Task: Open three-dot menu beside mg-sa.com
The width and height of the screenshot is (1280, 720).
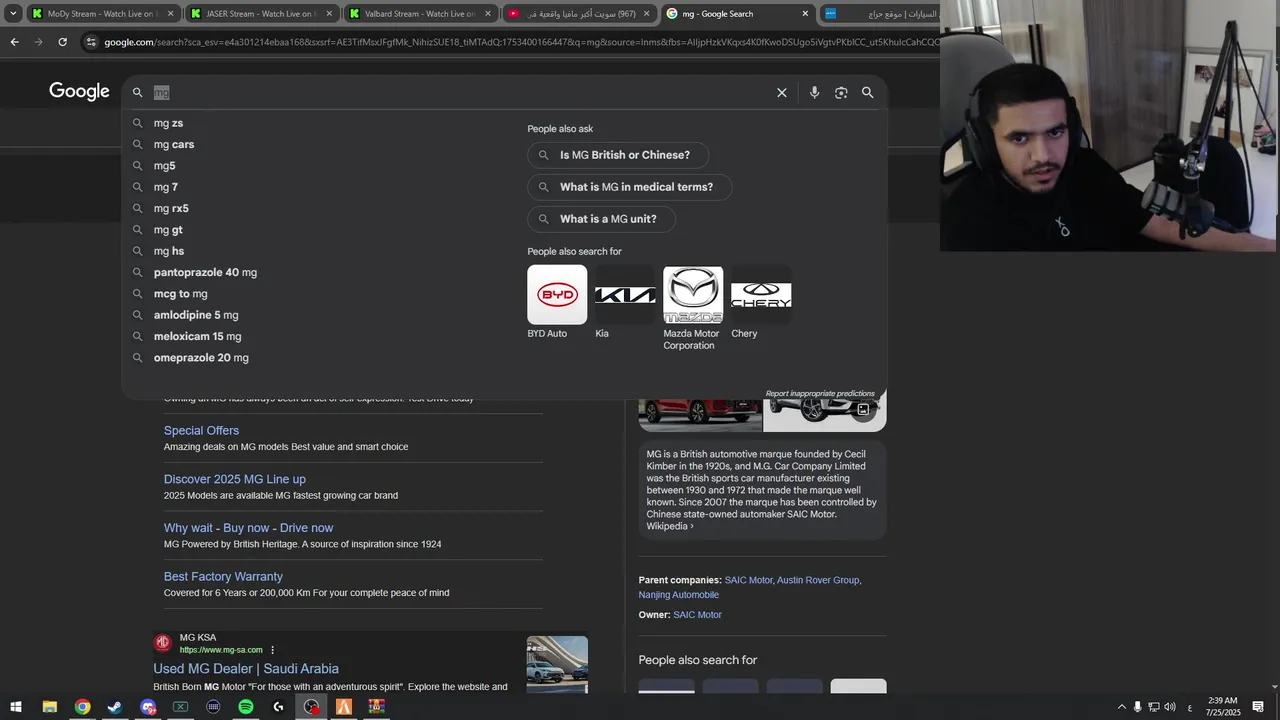Action: tap(272, 650)
